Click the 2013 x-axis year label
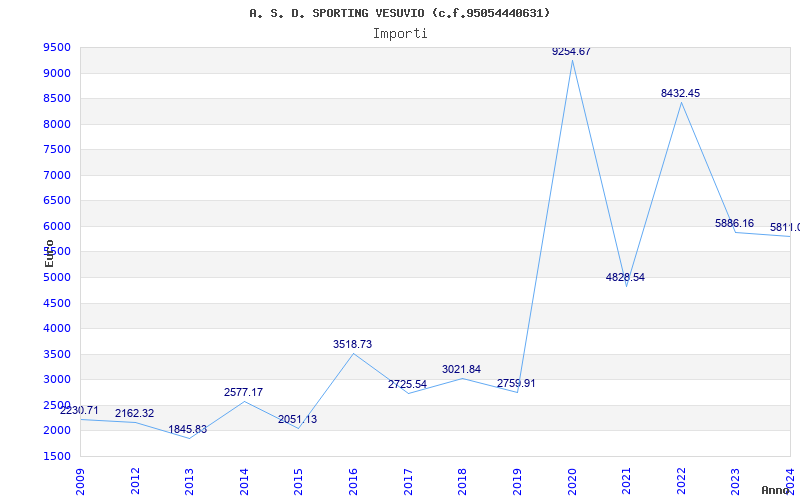This screenshot has height=500, width=800. click(x=189, y=481)
